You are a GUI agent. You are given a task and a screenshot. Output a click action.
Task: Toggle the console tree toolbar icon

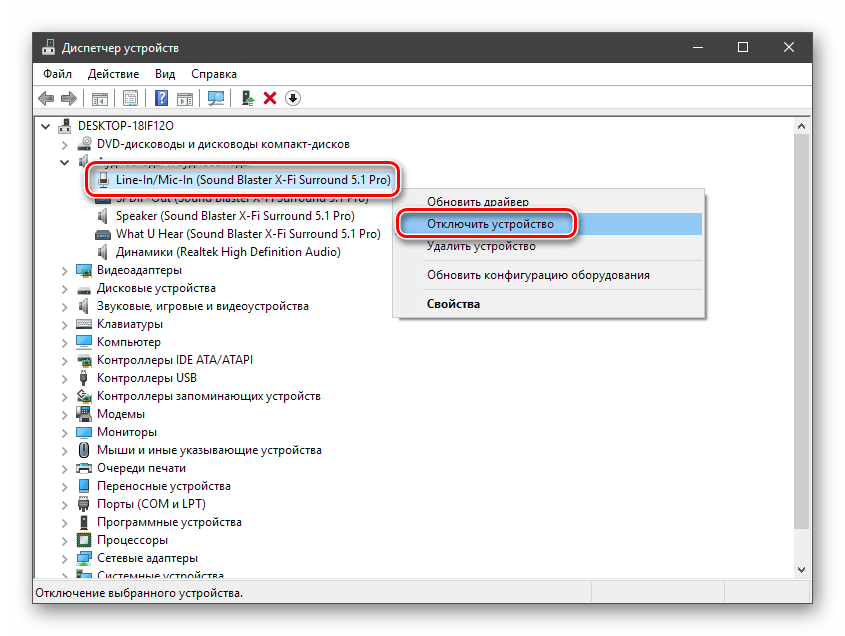point(99,98)
